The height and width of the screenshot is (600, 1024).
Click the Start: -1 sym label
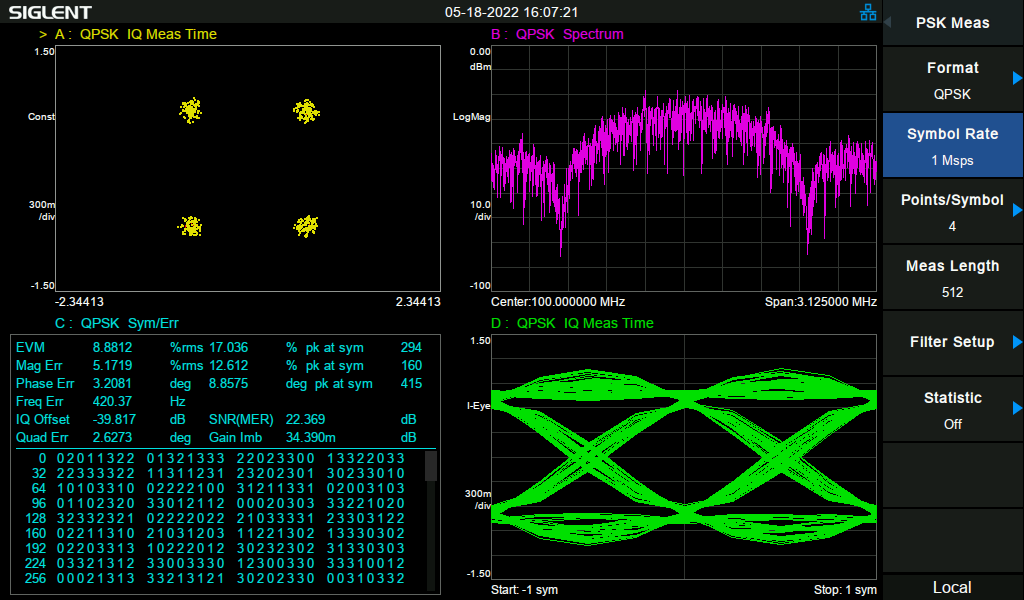point(524,590)
